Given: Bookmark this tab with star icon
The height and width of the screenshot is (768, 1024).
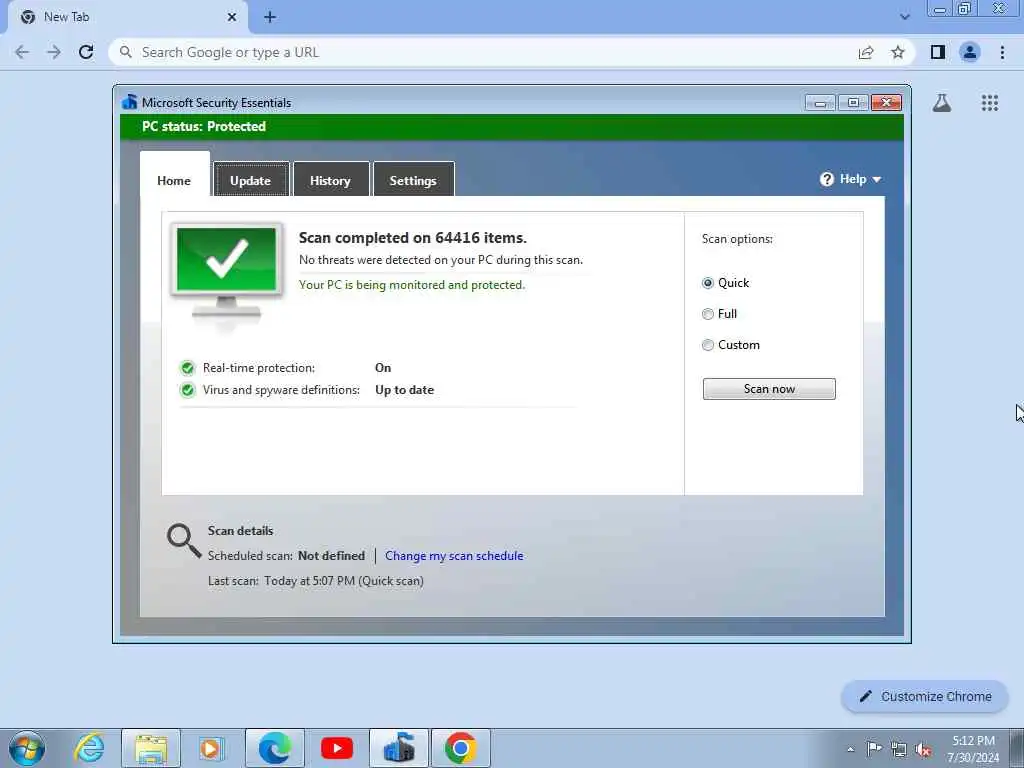Looking at the screenshot, I should (x=898, y=52).
